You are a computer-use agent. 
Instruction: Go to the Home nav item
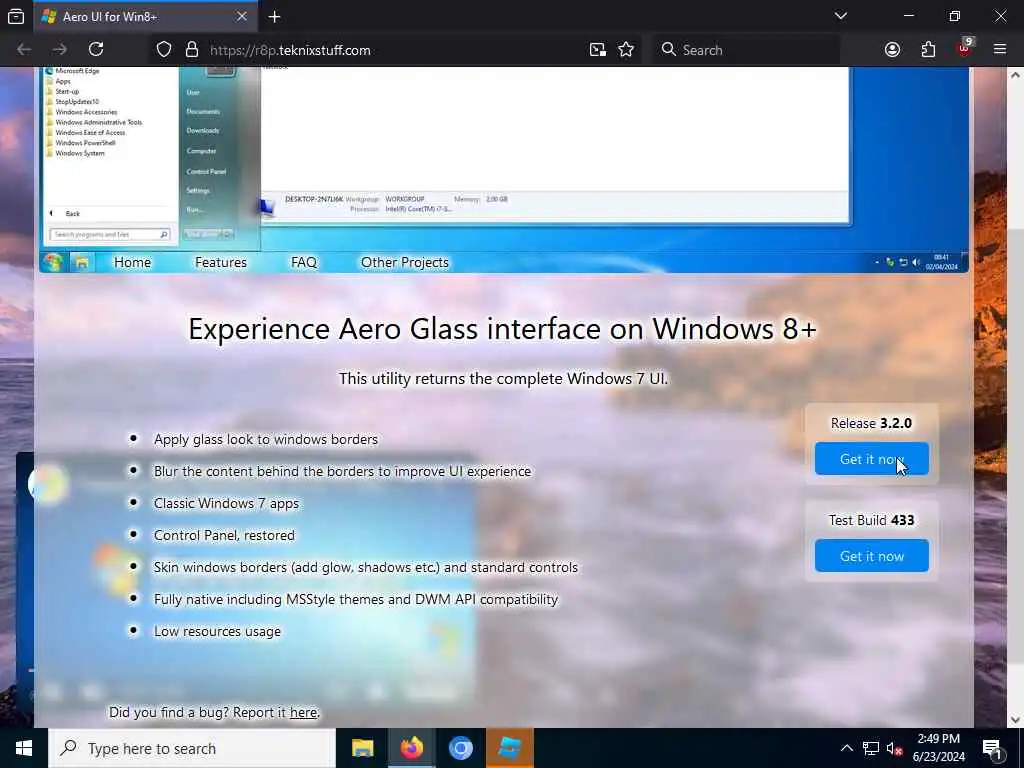(x=133, y=263)
